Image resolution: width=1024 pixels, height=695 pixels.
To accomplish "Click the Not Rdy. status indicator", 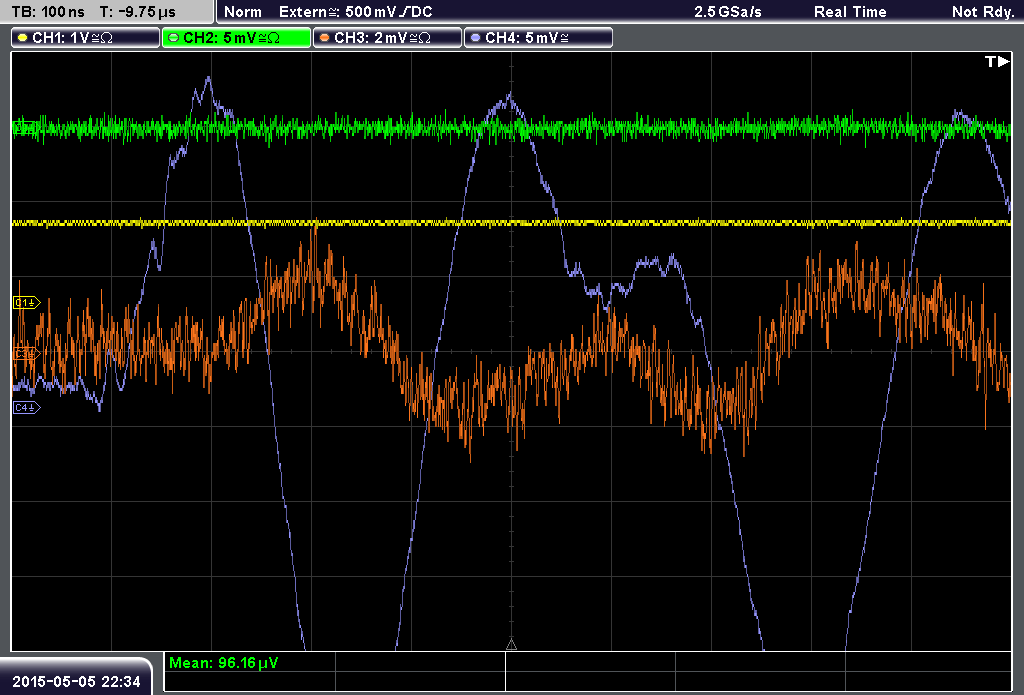I will pyautogui.click(x=984, y=12).
